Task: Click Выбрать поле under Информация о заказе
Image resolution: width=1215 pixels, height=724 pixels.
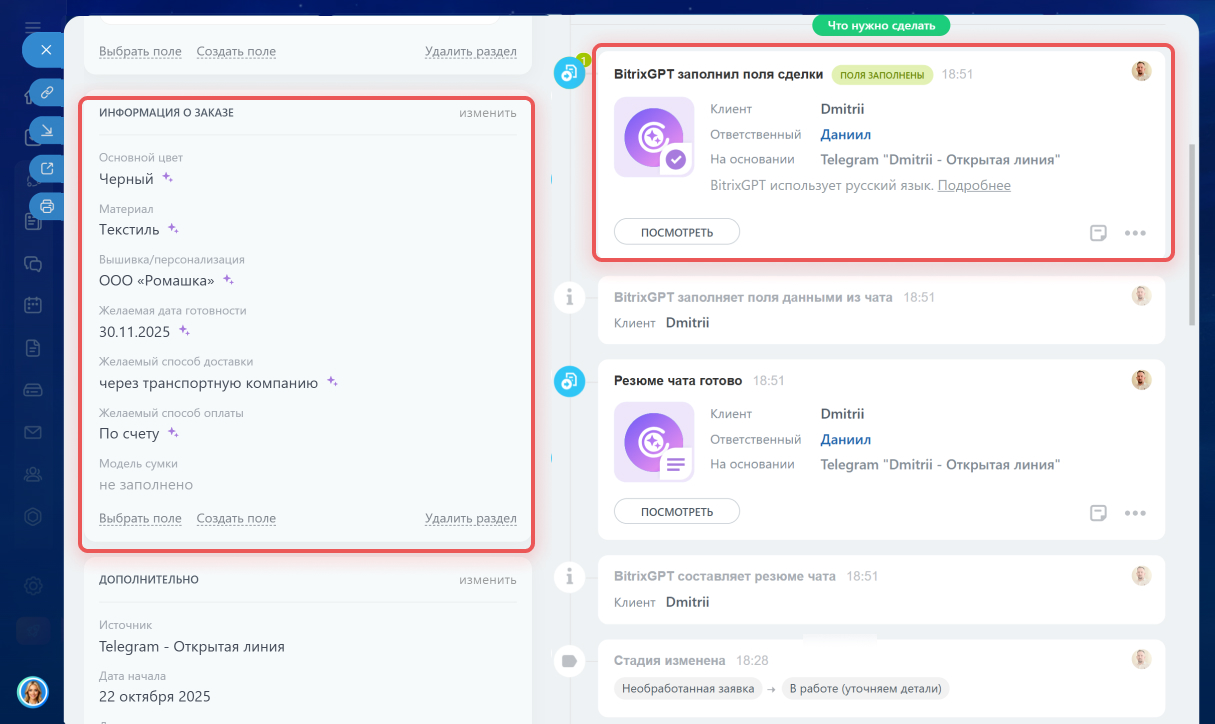Action: pos(140,518)
